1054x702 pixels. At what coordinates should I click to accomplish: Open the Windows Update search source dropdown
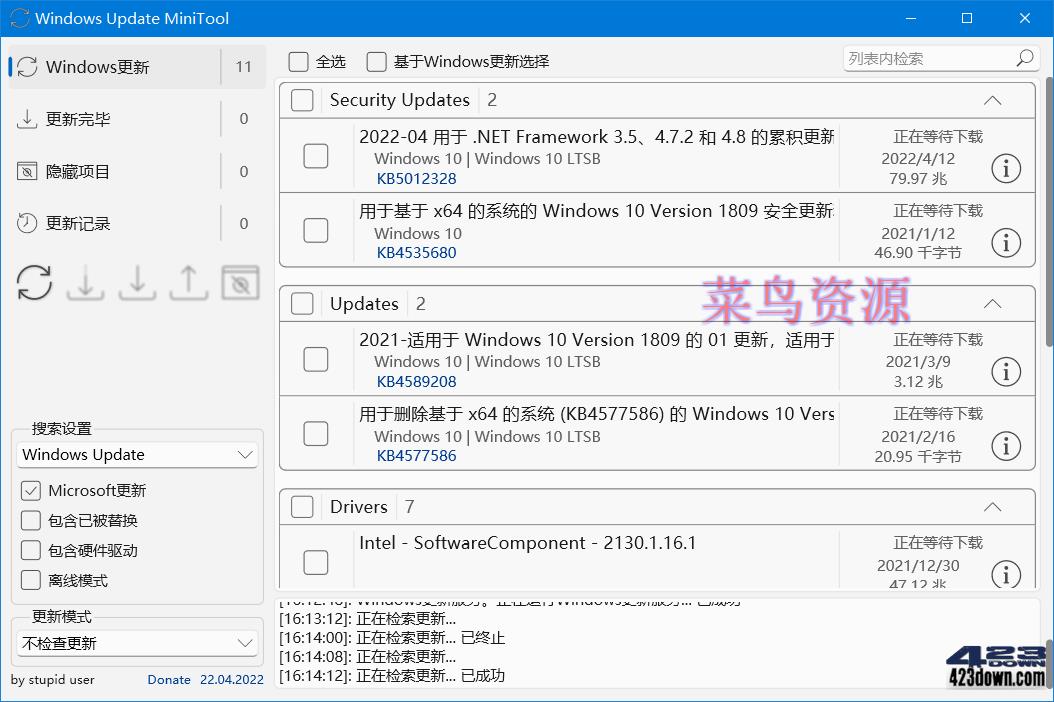tap(137, 454)
